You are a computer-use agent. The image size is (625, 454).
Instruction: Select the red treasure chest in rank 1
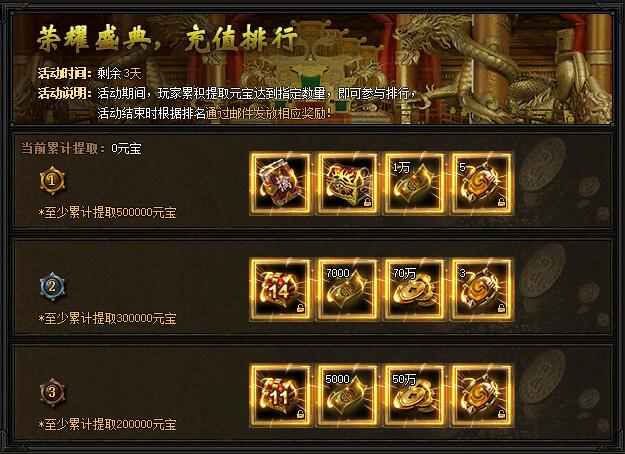pyautogui.click(x=348, y=184)
